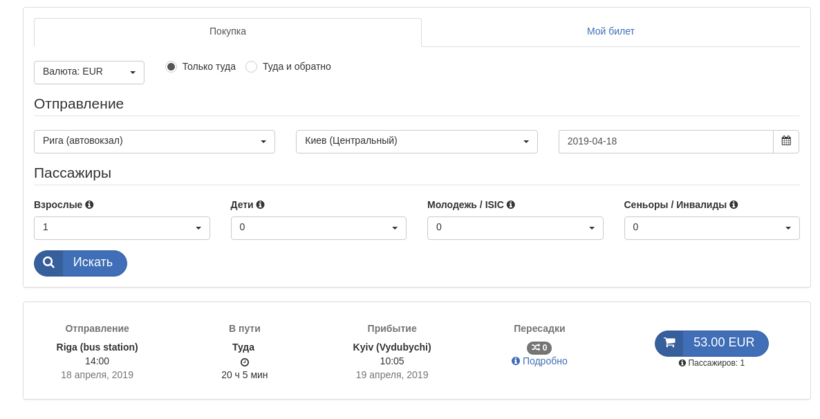Viewport: 820px width, 419px height.
Task: Open the Валюта: EUR currency dropdown
Action: click(89, 72)
